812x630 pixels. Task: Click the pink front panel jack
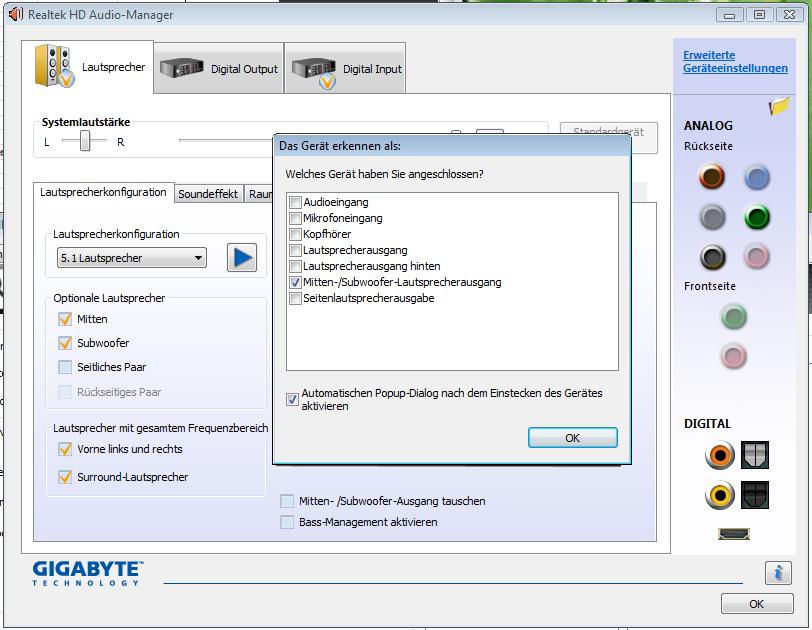pos(734,356)
